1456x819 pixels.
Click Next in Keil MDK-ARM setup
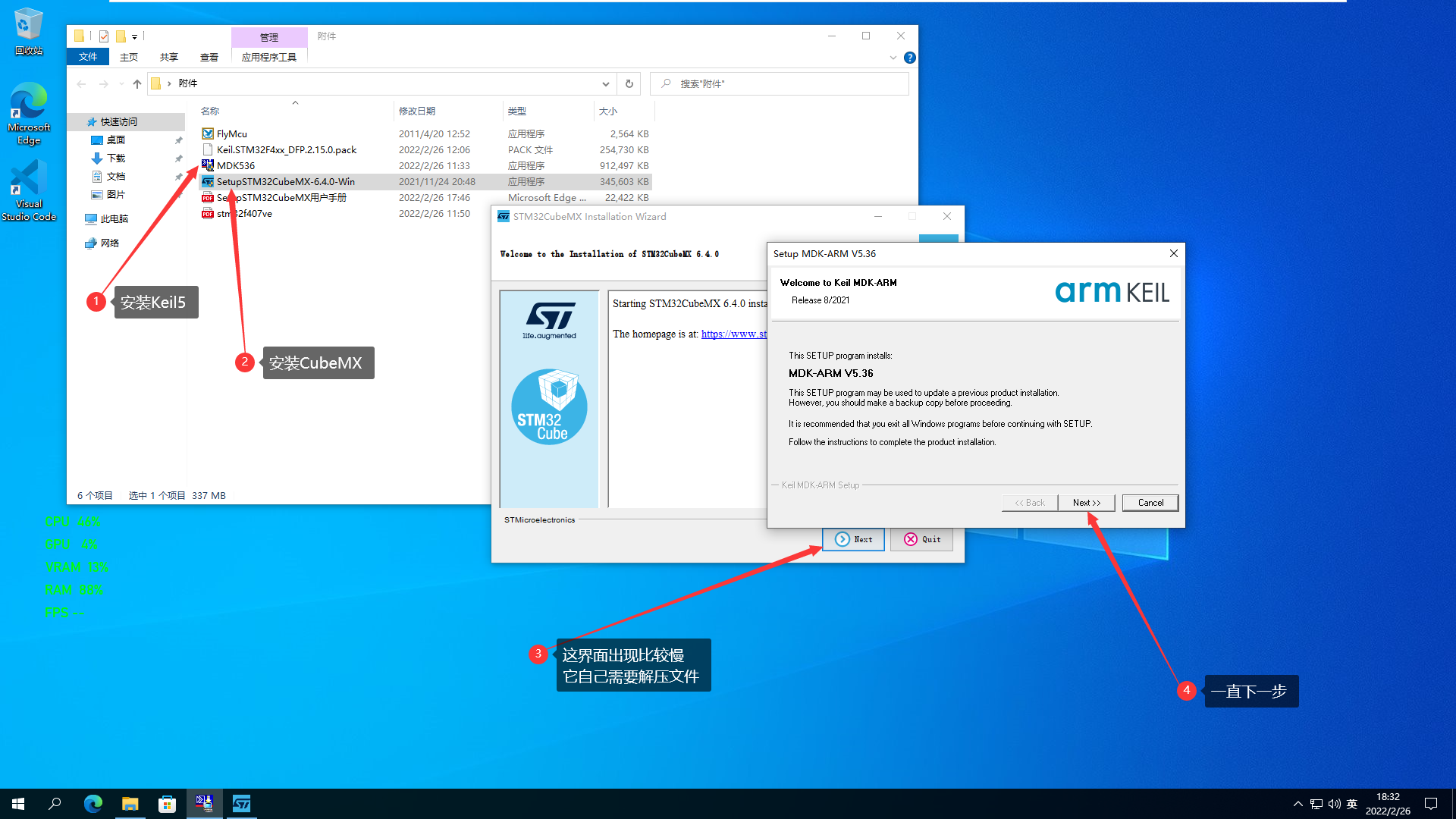(1086, 503)
